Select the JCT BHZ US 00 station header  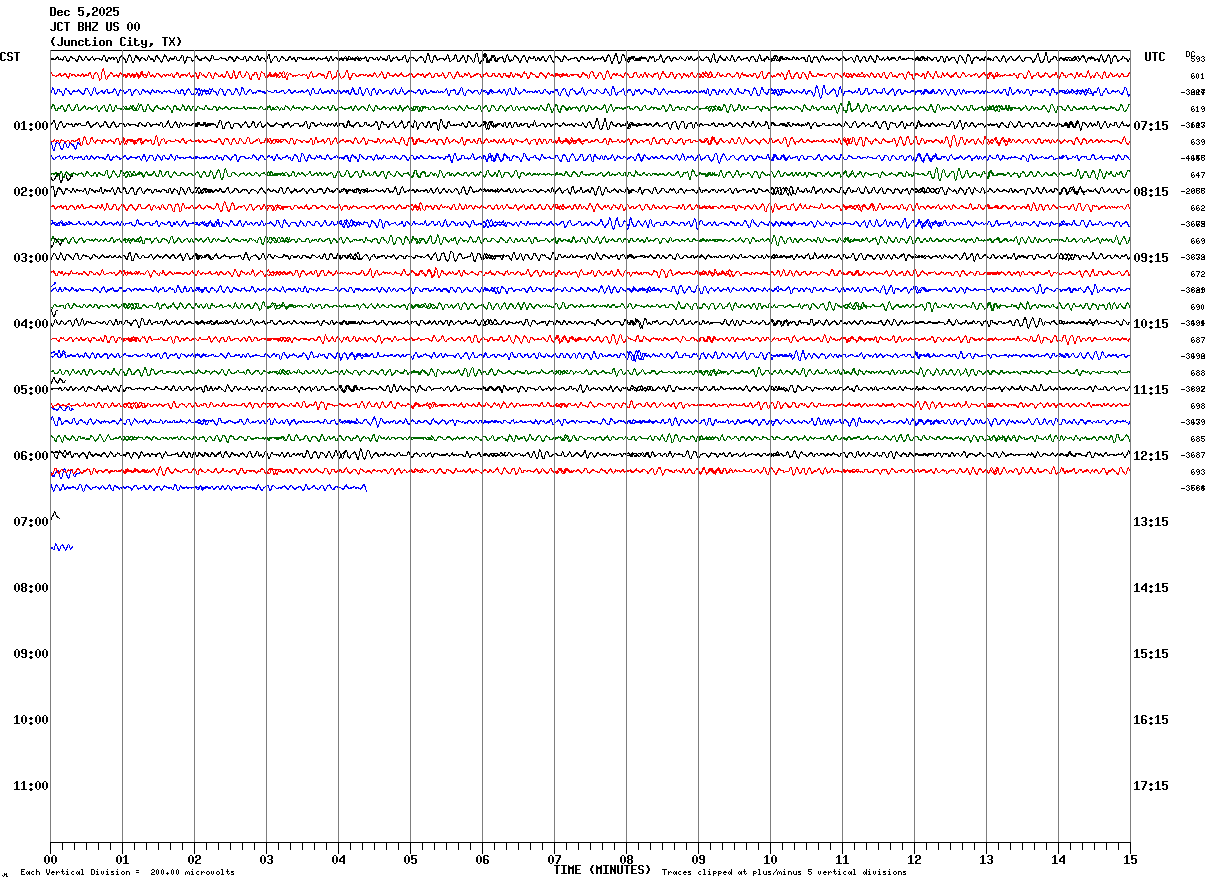pyautogui.click(x=95, y=27)
